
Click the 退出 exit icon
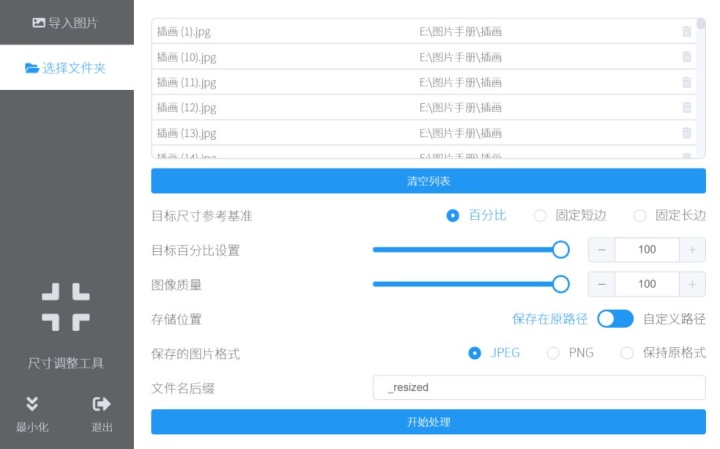tap(101, 404)
